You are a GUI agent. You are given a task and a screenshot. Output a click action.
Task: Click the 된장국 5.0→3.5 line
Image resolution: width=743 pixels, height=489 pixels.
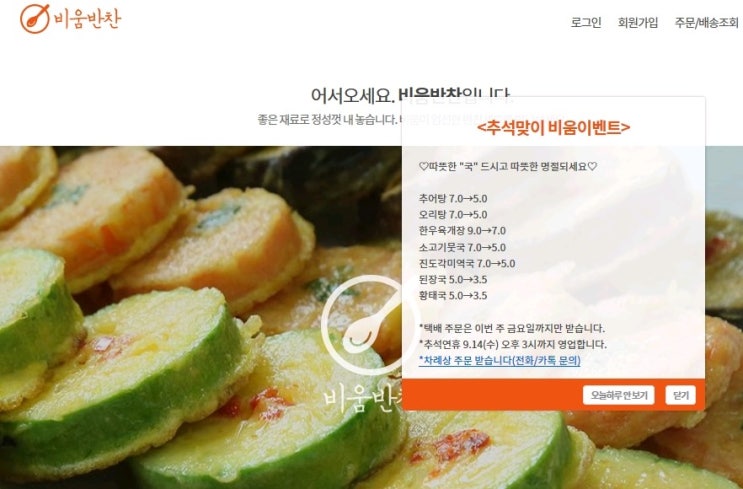click(x=453, y=279)
